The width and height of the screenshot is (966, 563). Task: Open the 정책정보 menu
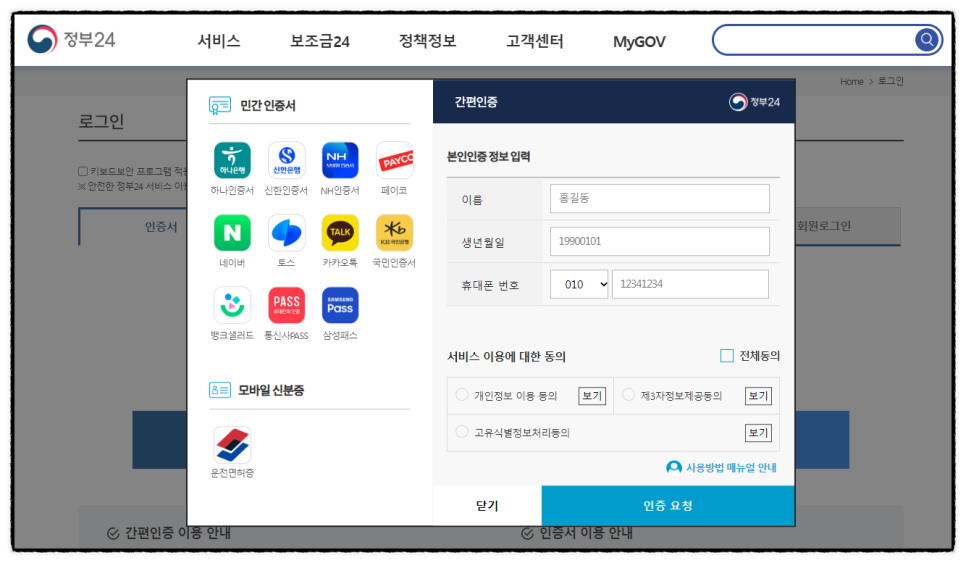pos(427,41)
